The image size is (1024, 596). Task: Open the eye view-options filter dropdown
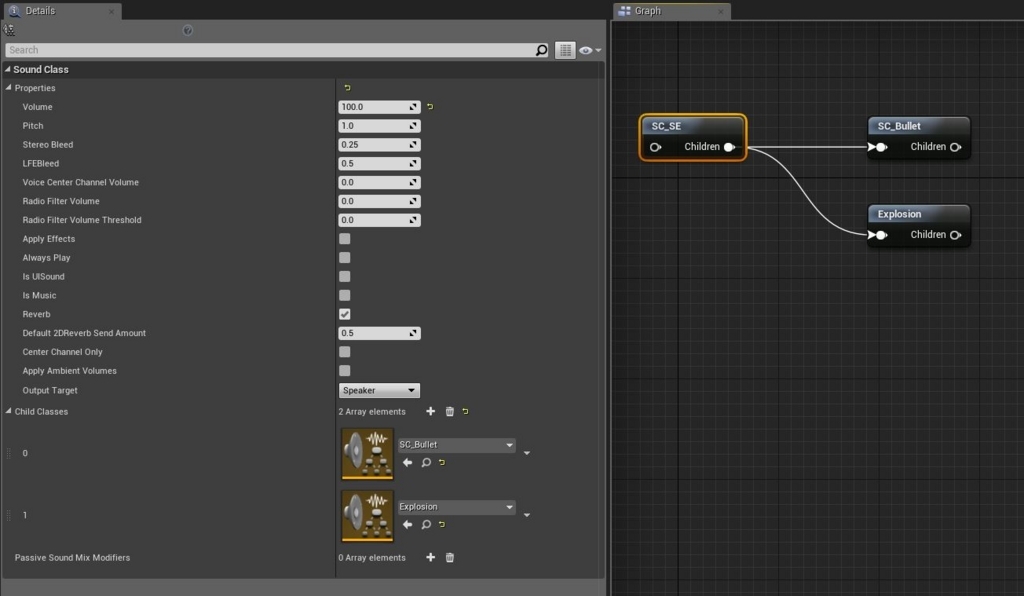click(587, 49)
